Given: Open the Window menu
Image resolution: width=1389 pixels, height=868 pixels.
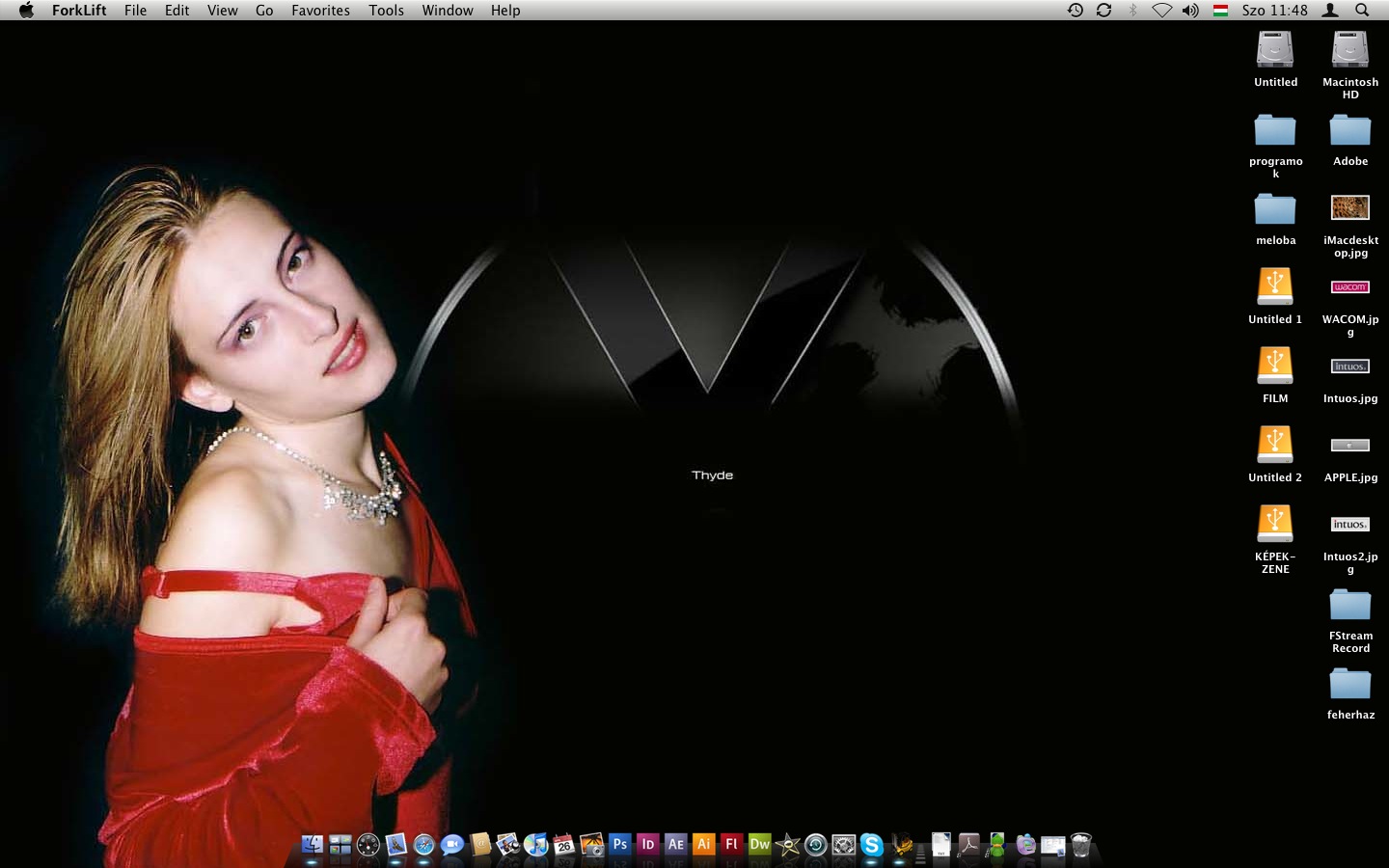Looking at the screenshot, I should pyautogui.click(x=448, y=10).
